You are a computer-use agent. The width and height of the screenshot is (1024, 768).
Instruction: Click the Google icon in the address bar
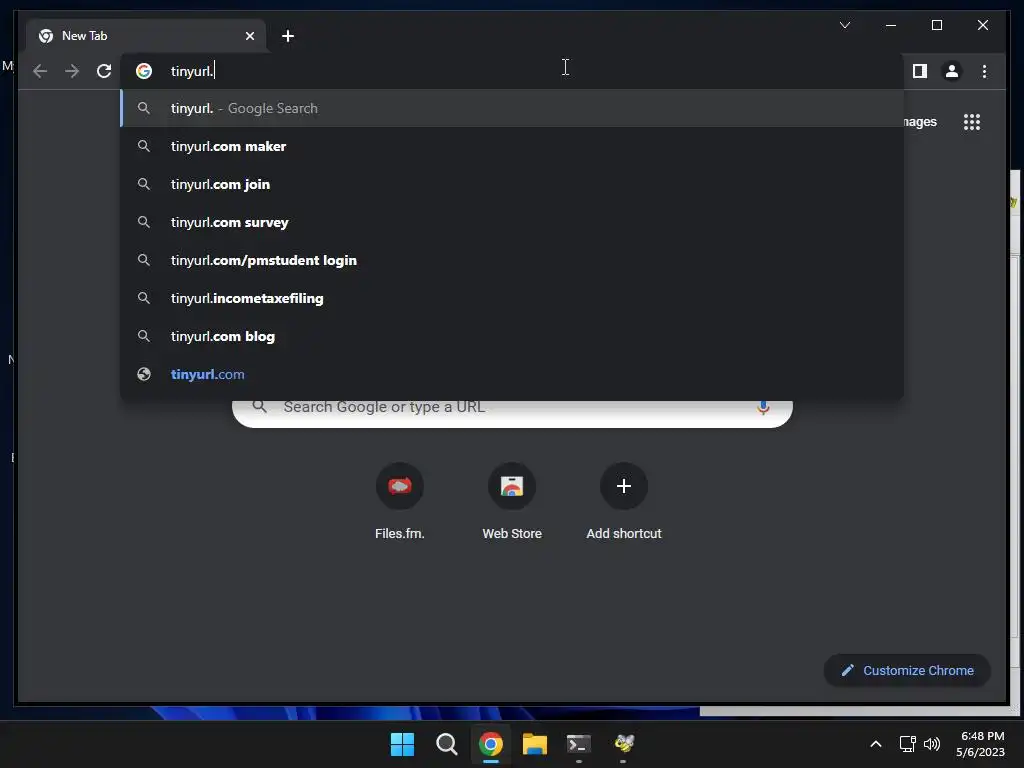[x=144, y=71]
